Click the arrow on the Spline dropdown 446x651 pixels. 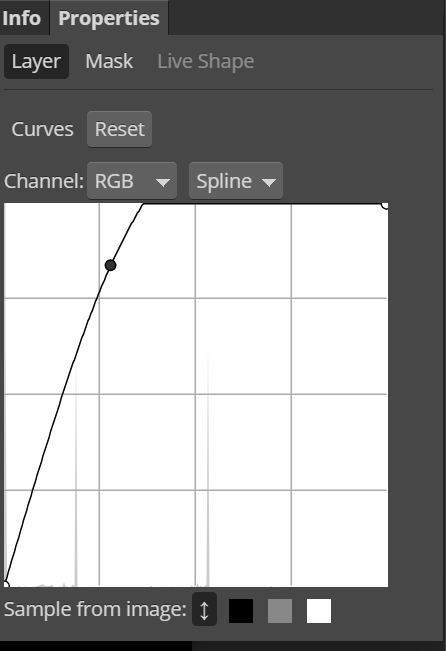(x=269, y=182)
